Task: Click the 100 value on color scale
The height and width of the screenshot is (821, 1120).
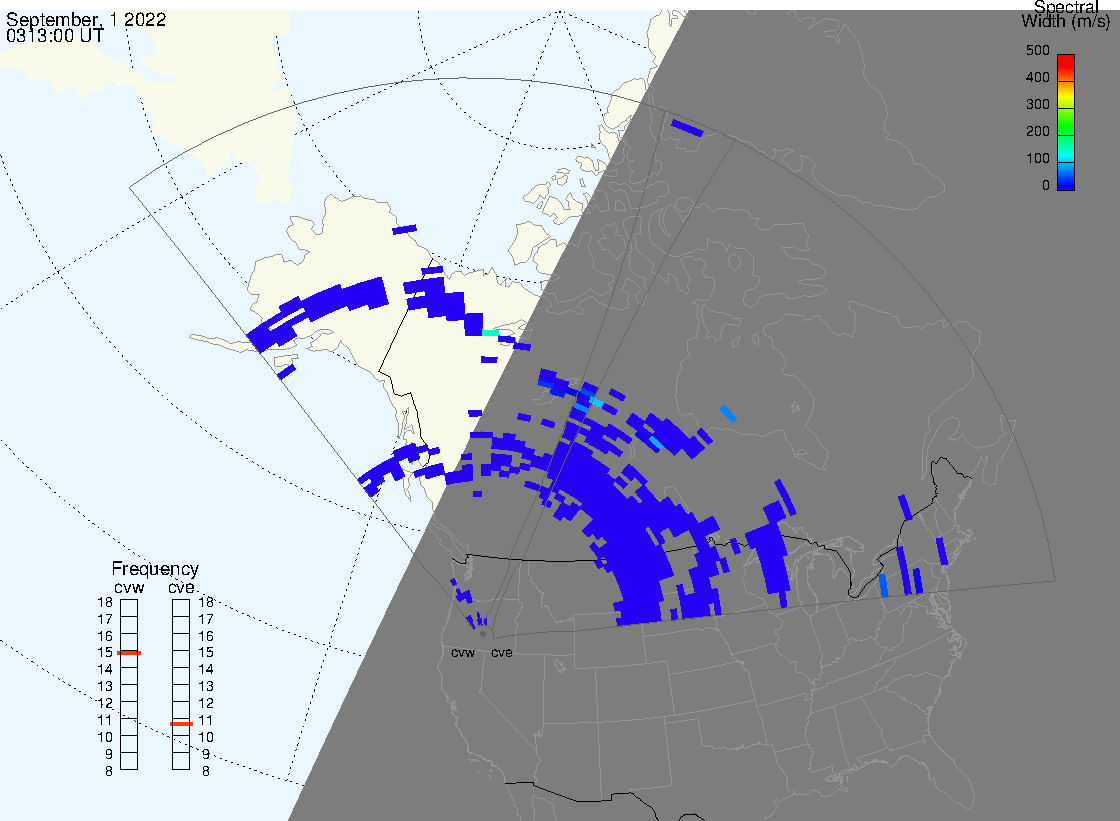Action: (x=1037, y=159)
